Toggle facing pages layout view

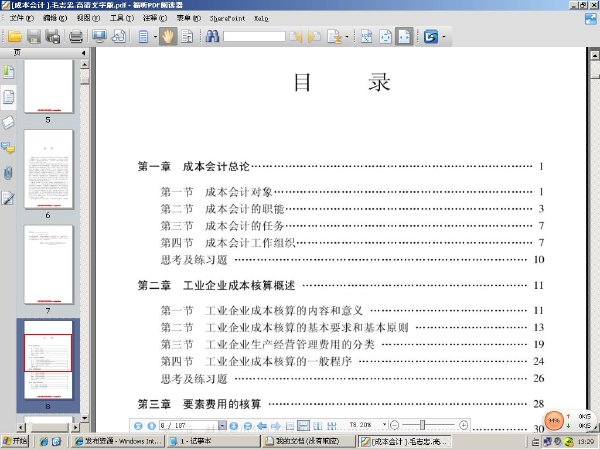[318, 426]
